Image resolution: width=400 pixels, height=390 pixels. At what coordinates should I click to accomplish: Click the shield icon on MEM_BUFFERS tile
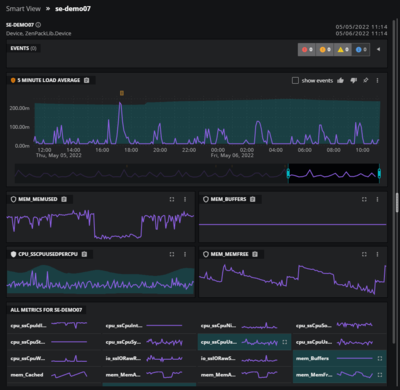[206, 199]
